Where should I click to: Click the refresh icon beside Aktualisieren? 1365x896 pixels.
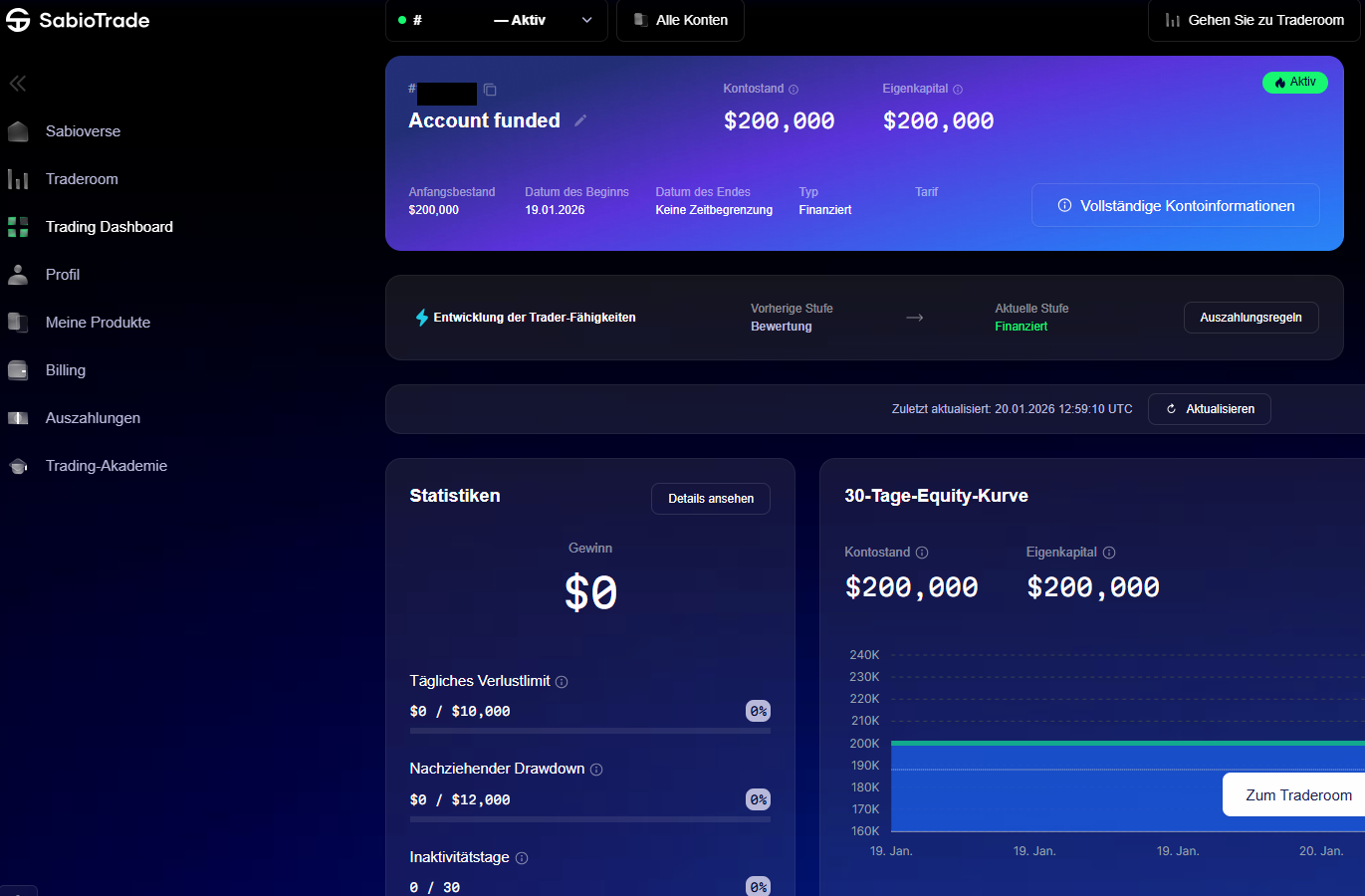[1170, 408]
